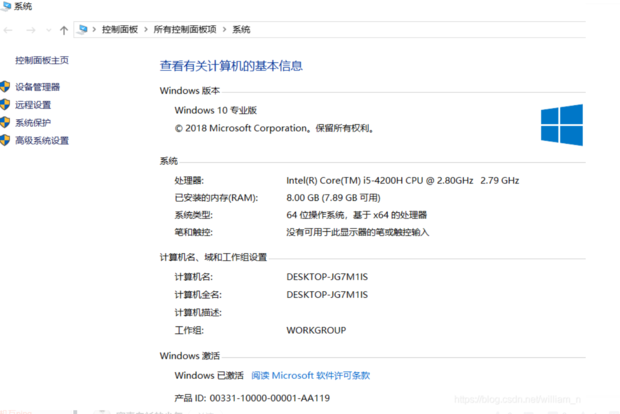Go up one level with up arrow

point(64,30)
